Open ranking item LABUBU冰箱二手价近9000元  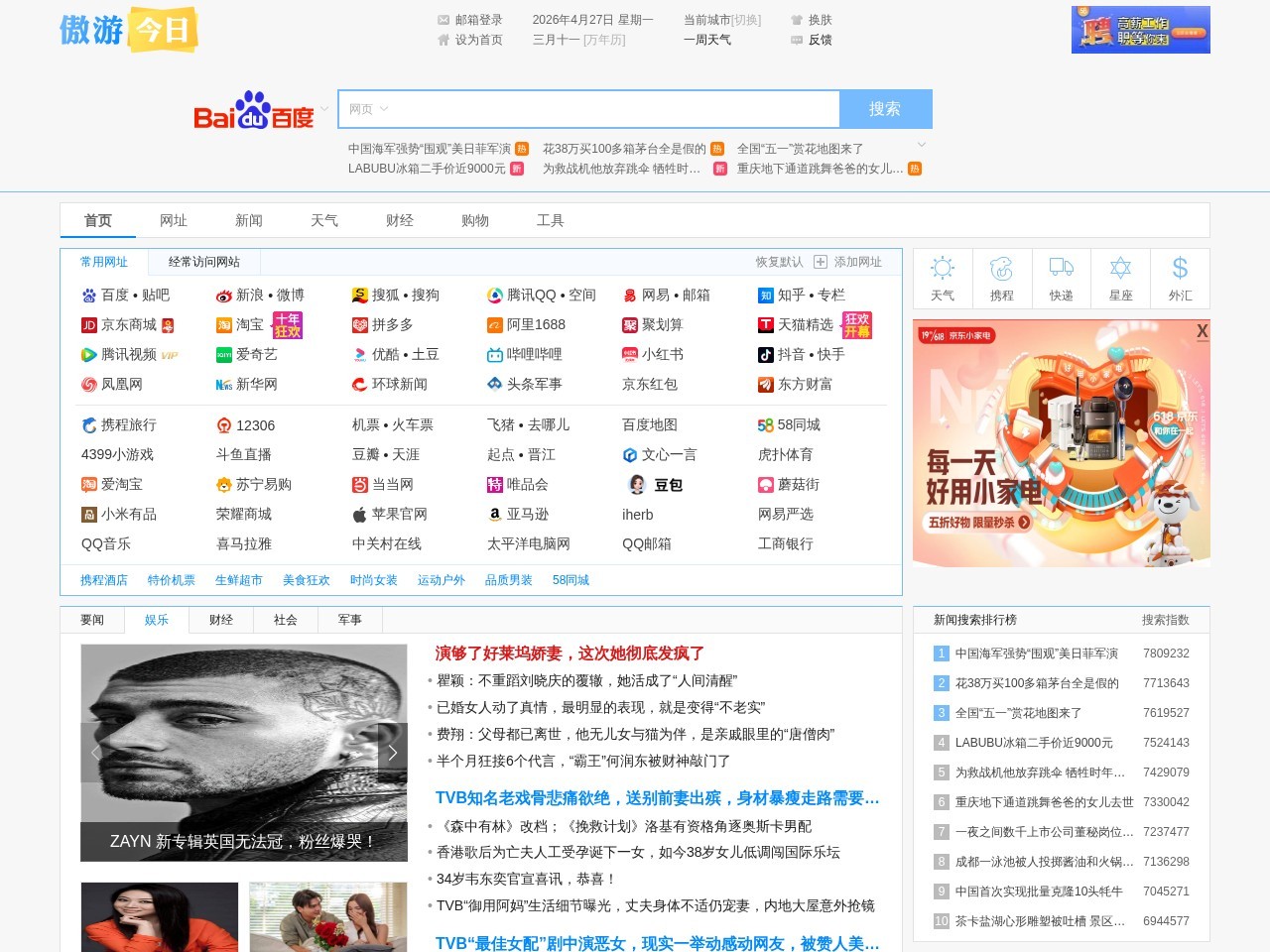click(x=1034, y=743)
